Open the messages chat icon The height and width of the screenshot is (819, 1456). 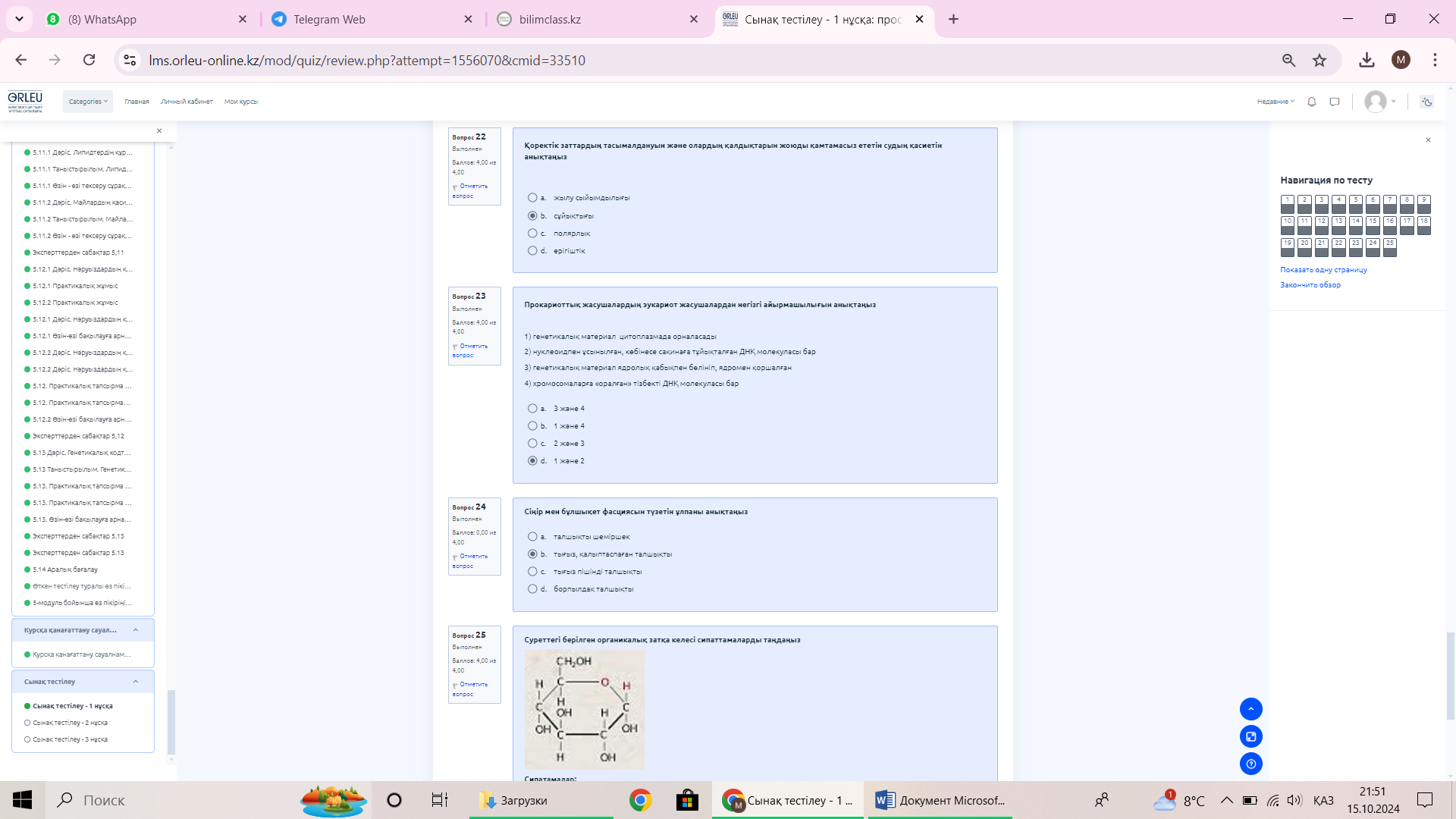tap(1335, 102)
